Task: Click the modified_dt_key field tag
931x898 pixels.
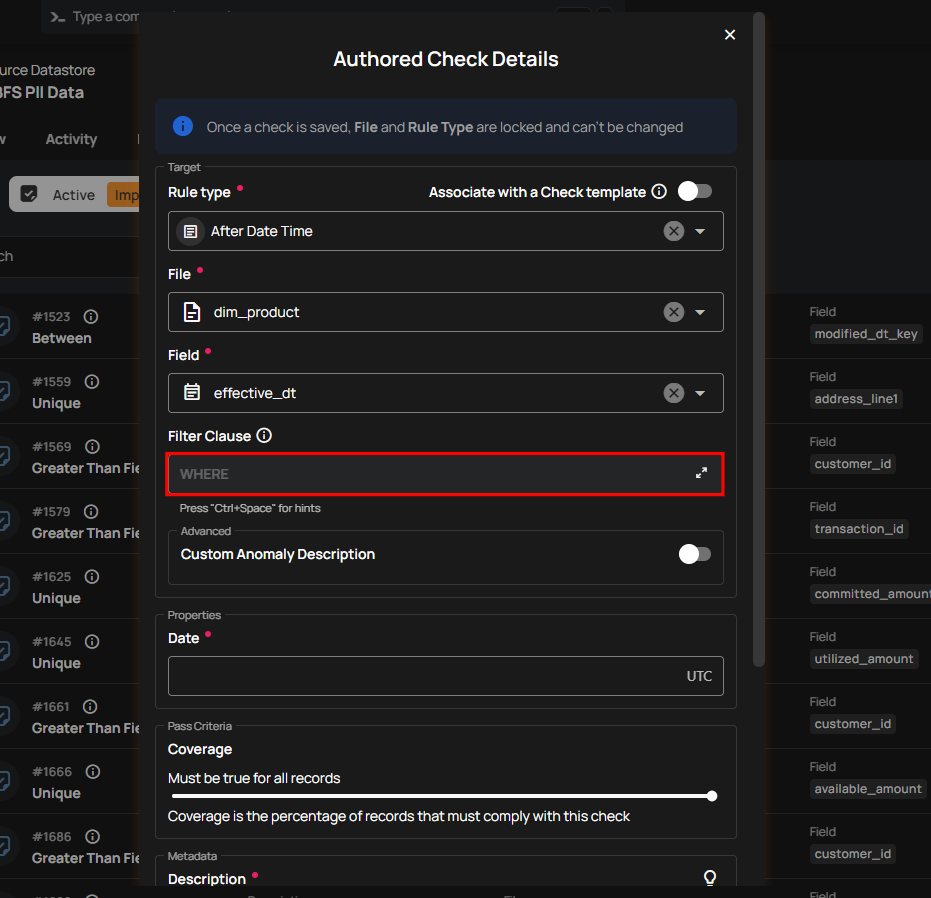Action: (865, 334)
